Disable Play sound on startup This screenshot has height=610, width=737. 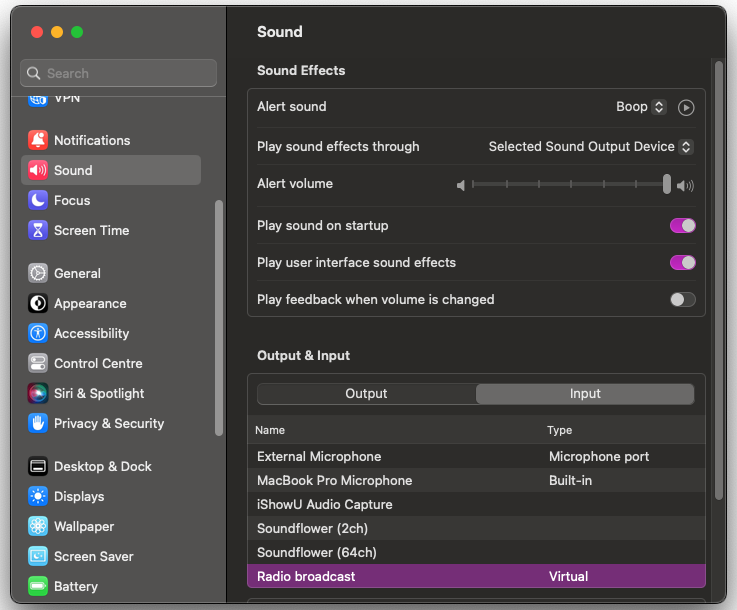(x=682, y=226)
